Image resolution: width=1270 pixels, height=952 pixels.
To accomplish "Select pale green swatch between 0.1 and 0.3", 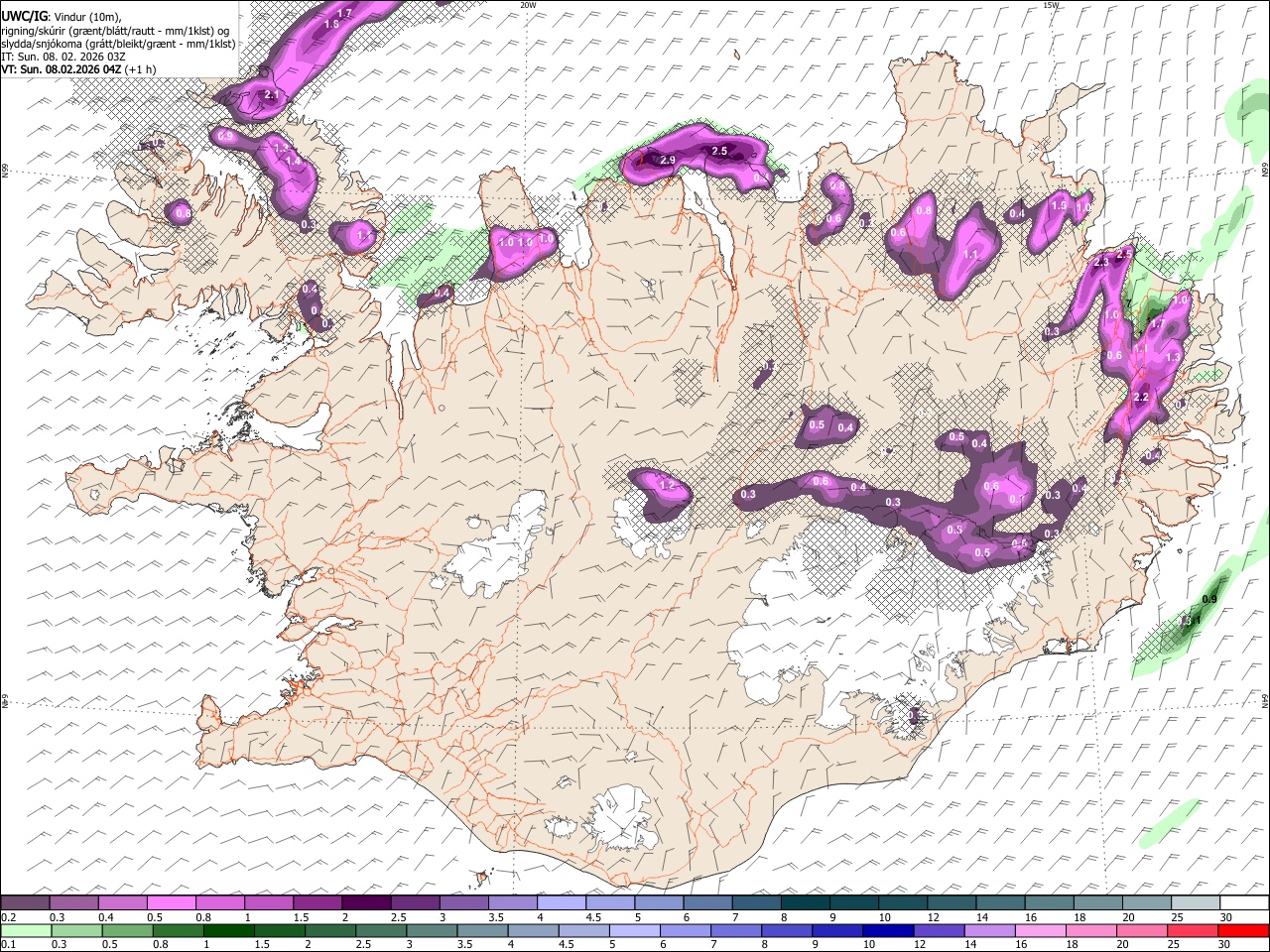I will pyautogui.click(x=26, y=931).
